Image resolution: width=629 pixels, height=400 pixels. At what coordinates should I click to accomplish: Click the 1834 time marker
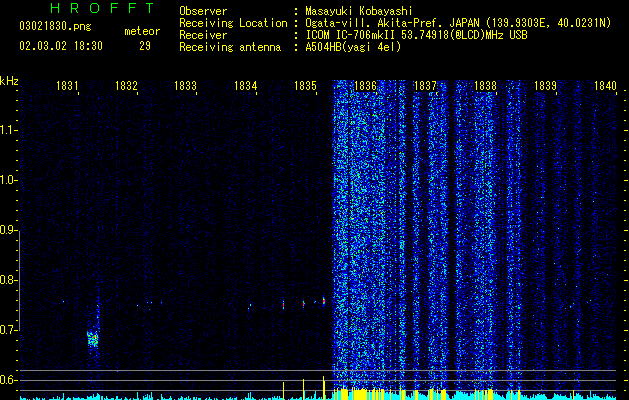246,86
